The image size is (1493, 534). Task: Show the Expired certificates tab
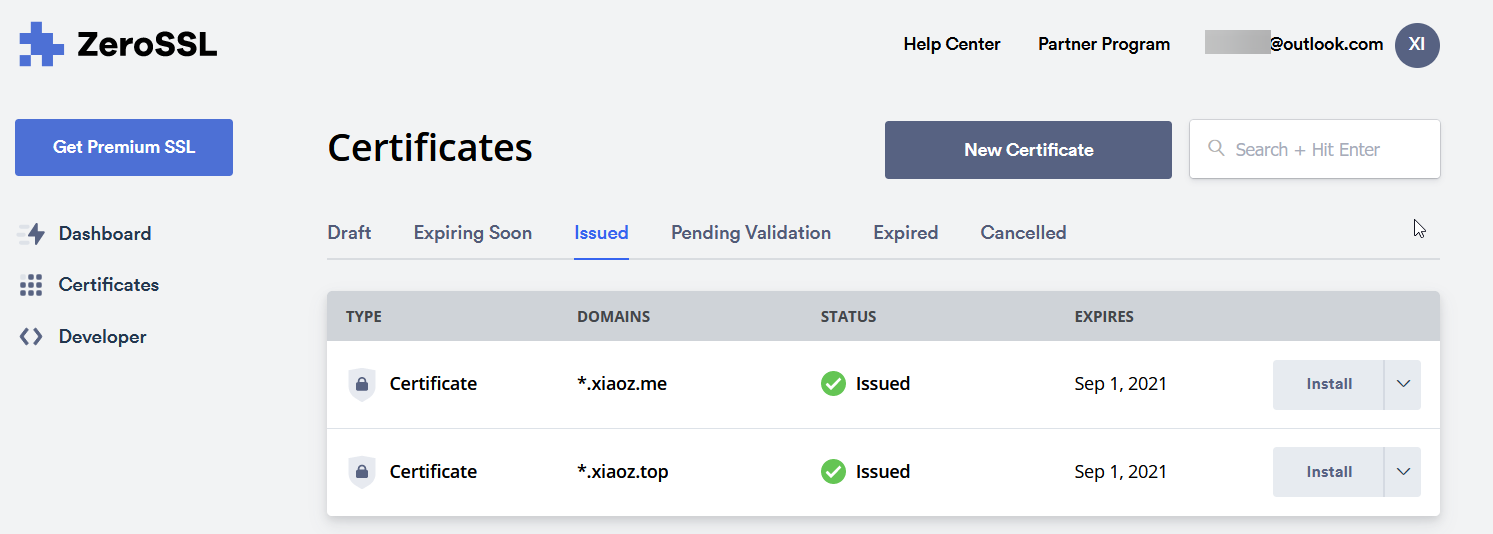[905, 233]
